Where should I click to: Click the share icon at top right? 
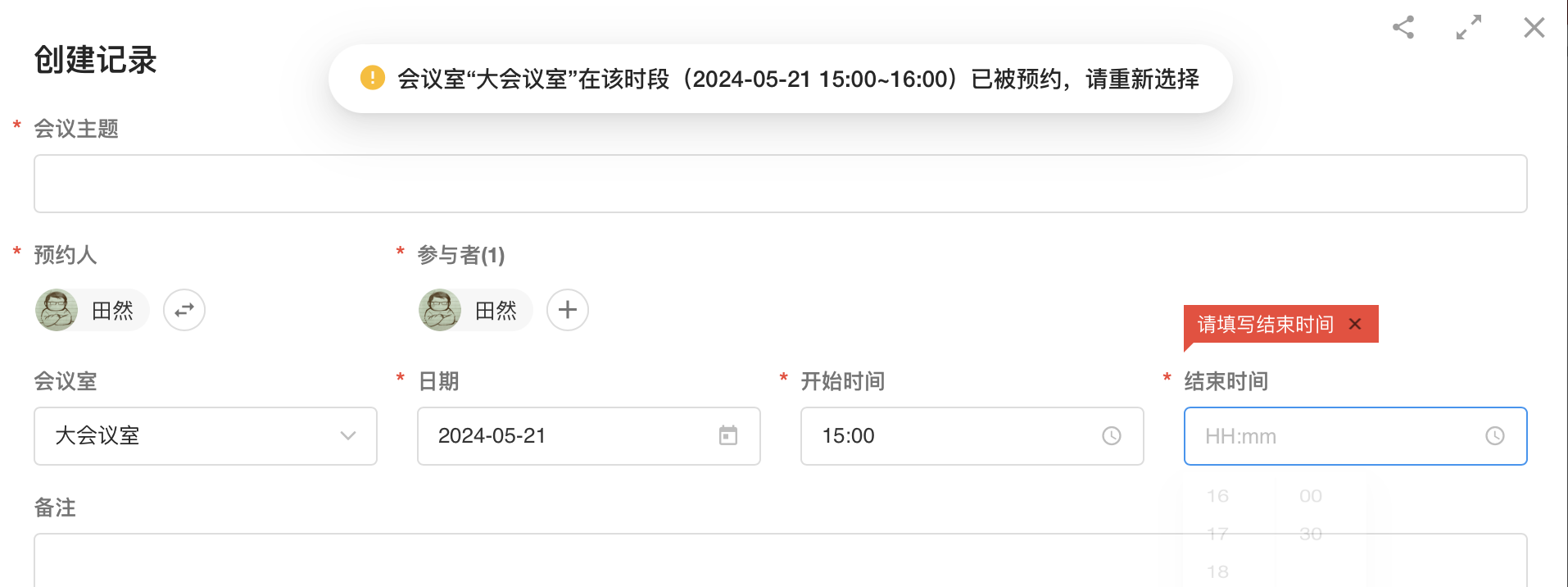(x=1403, y=28)
